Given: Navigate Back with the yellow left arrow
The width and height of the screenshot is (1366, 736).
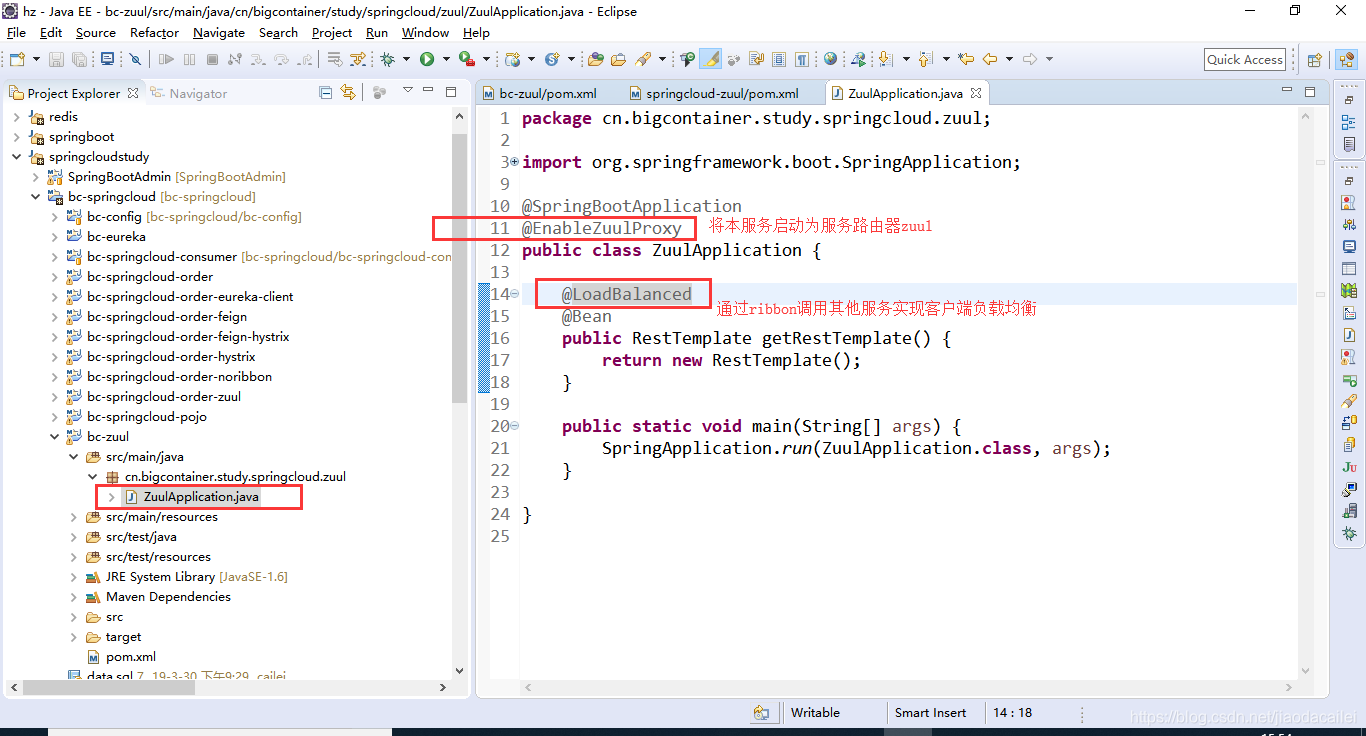Looking at the screenshot, I should 990,59.
